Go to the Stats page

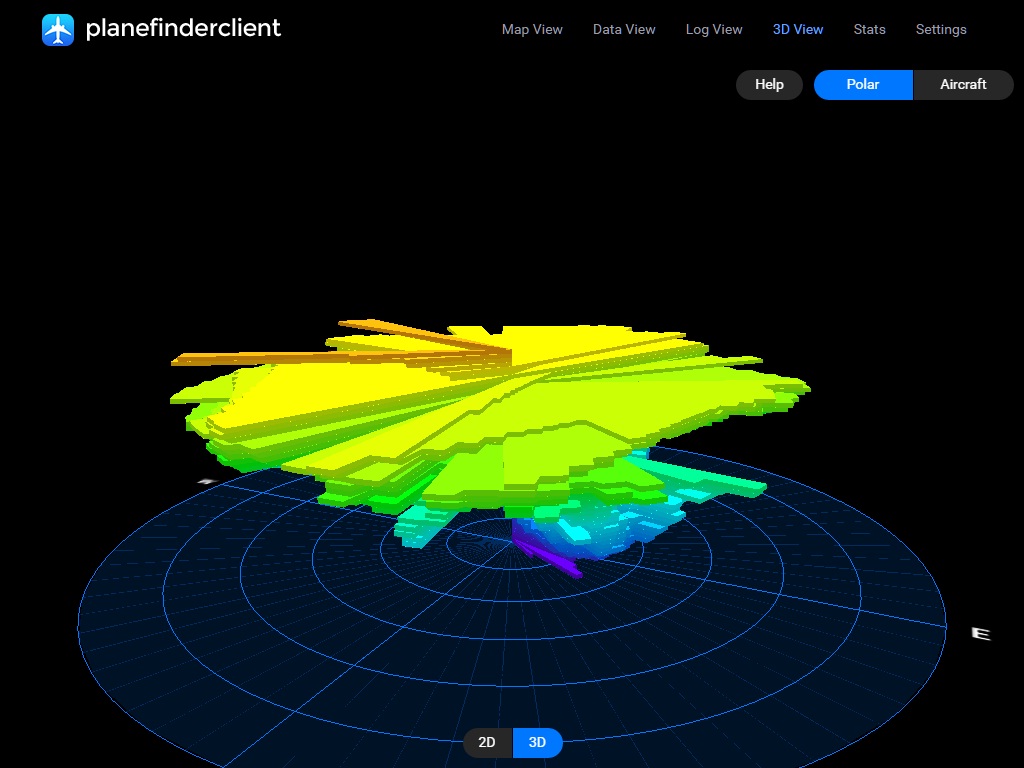869,29
